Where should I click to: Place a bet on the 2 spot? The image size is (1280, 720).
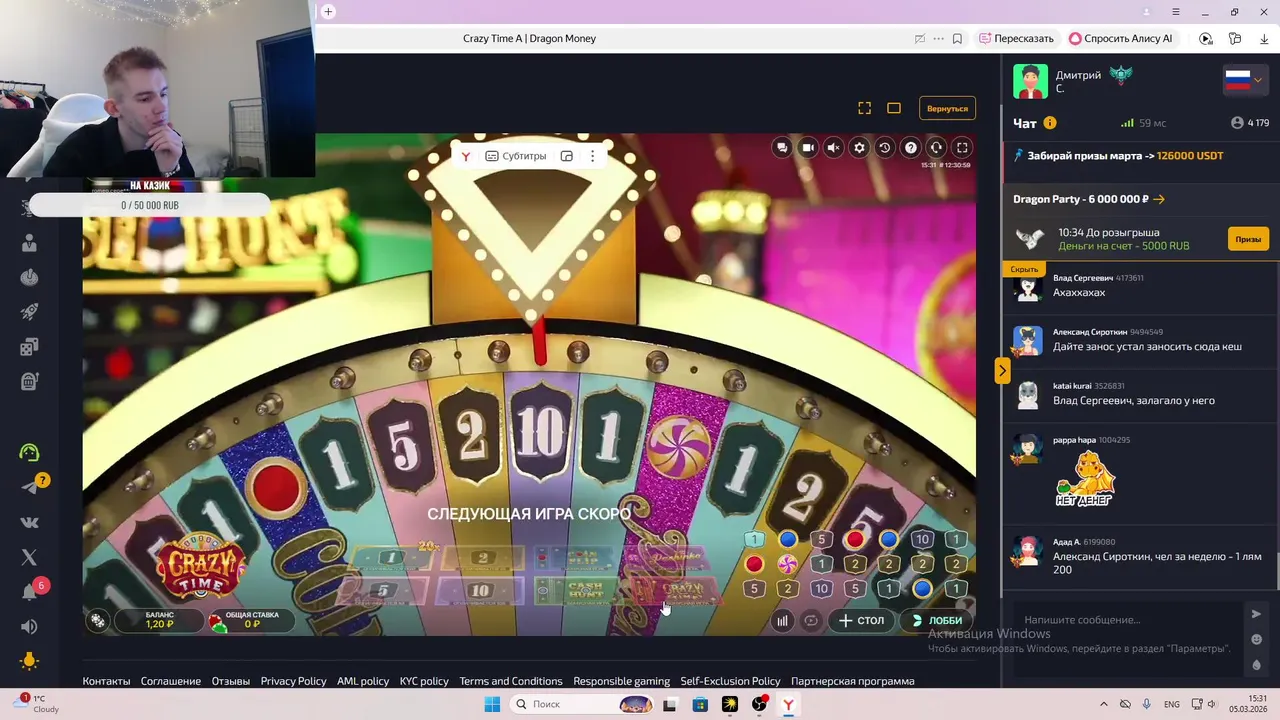(x=482, y=558)
